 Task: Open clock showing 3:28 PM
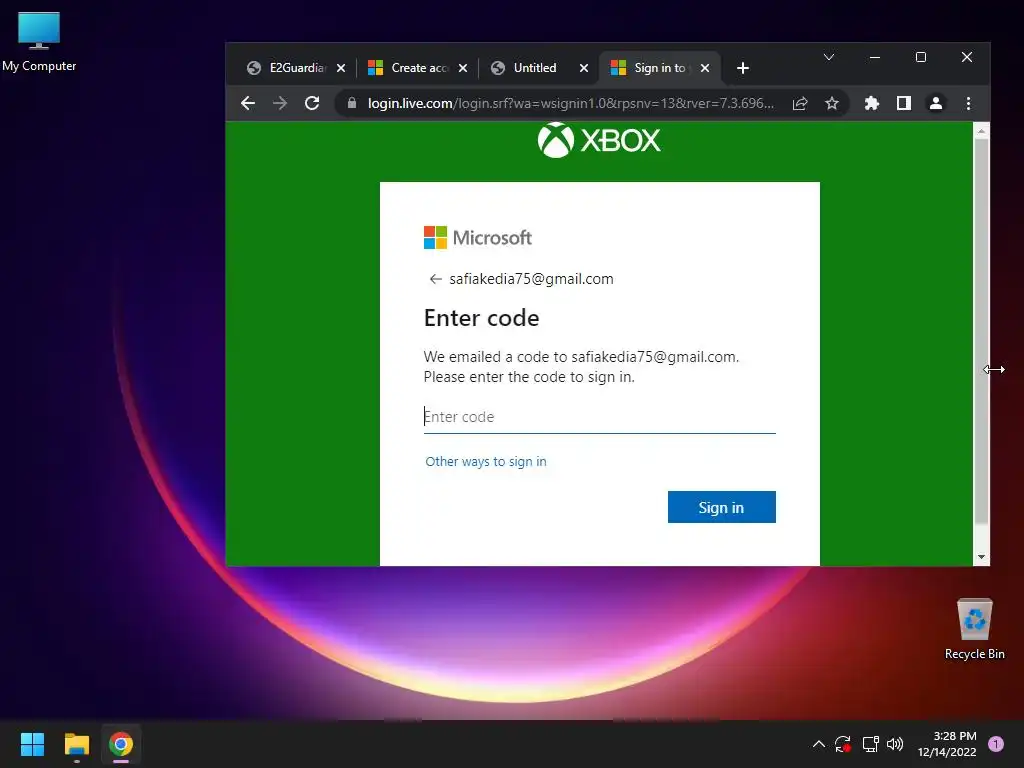click(946, 744)
